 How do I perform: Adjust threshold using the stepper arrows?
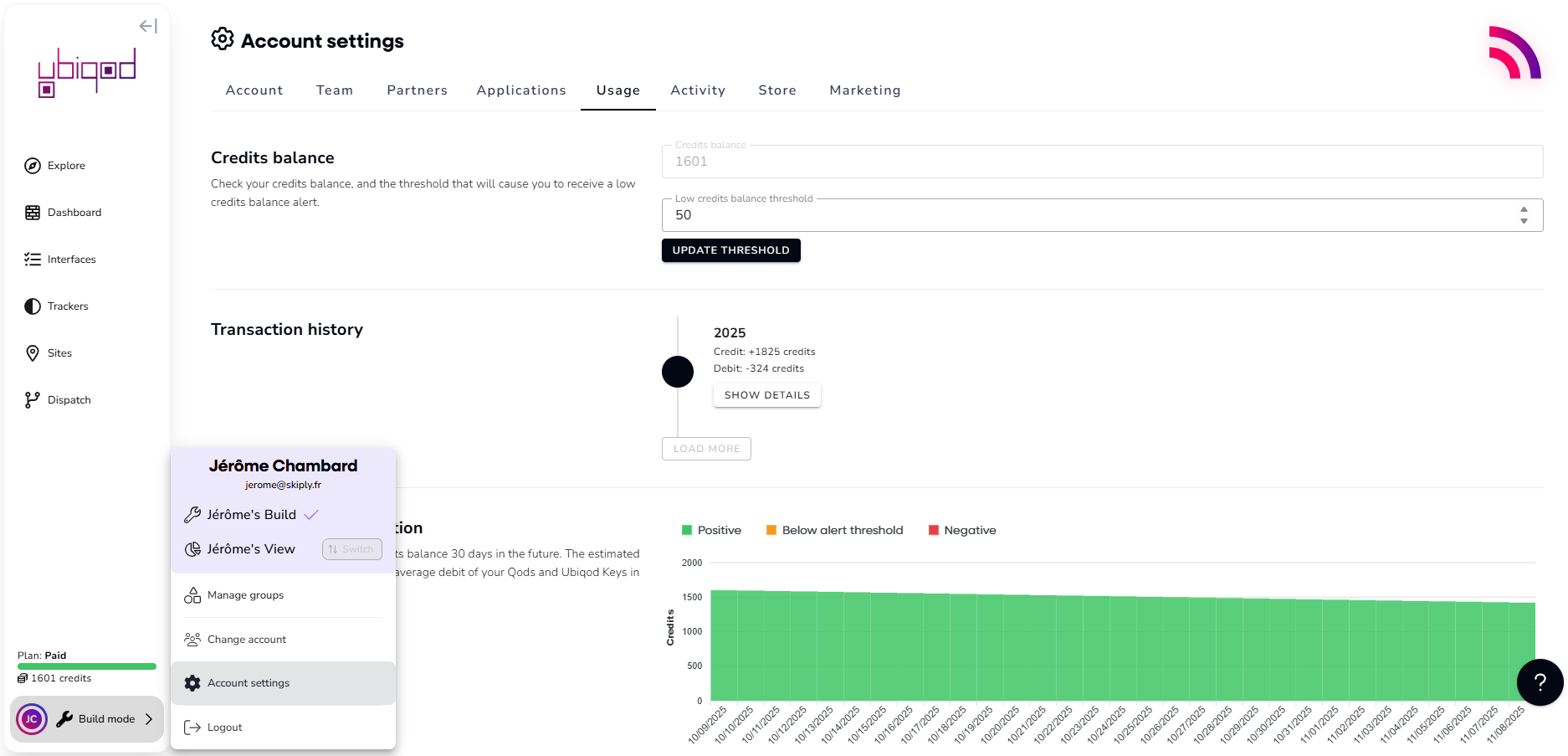coord(1524,215)
